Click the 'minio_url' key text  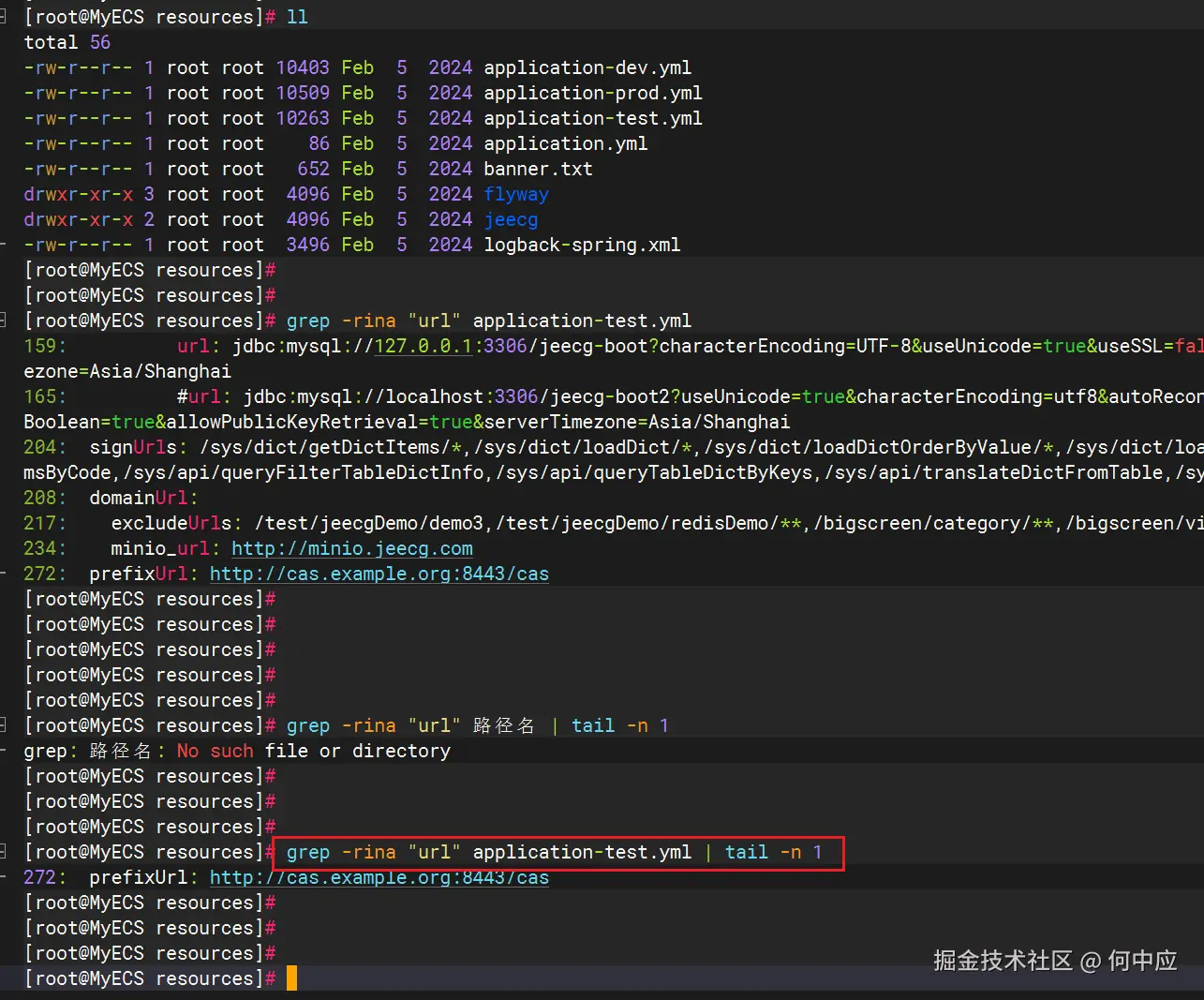tap(160, 548)
